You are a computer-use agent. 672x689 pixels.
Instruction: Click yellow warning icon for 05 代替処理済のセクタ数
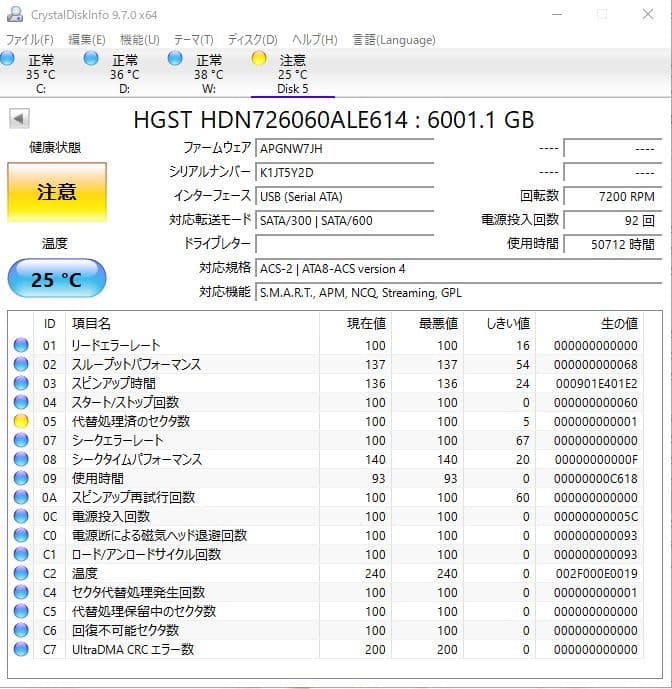coord(21,421)
